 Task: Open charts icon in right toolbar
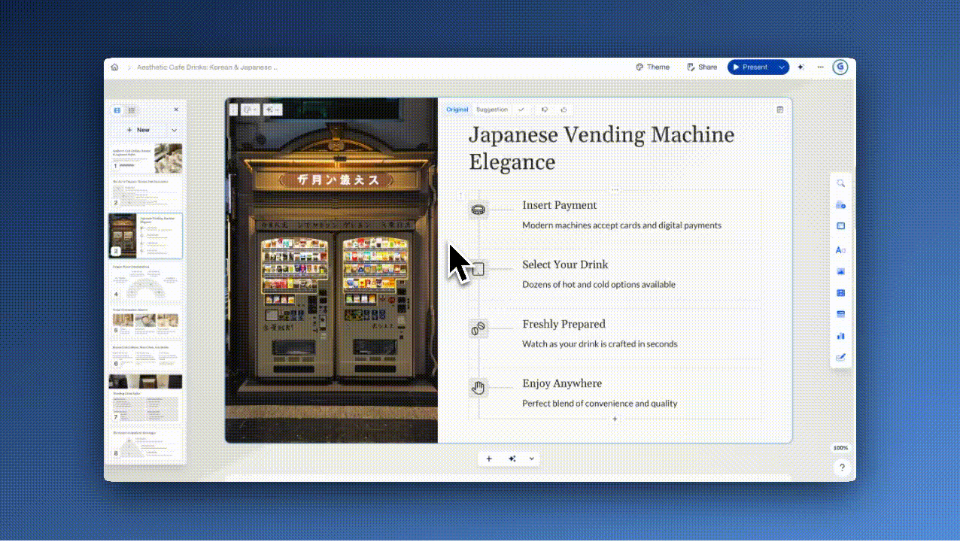tap(841, 336)
